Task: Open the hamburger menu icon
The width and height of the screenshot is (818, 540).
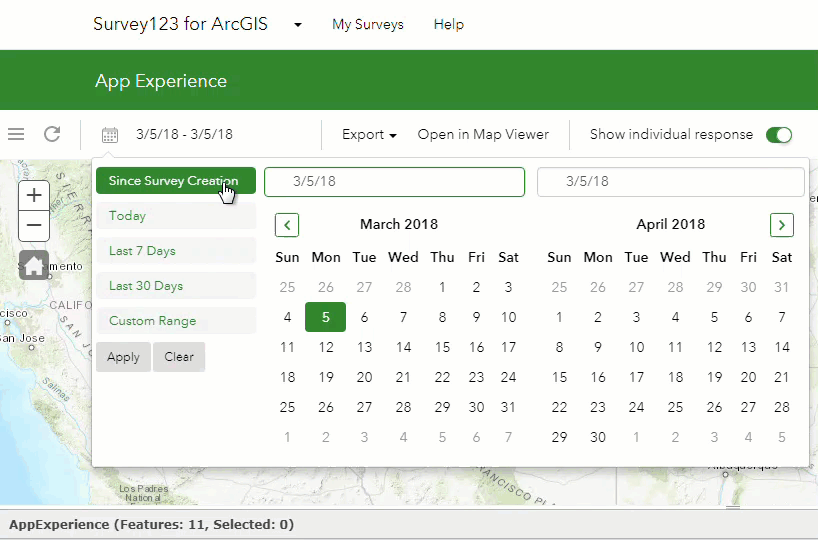Action: click(x=16, y=134)
